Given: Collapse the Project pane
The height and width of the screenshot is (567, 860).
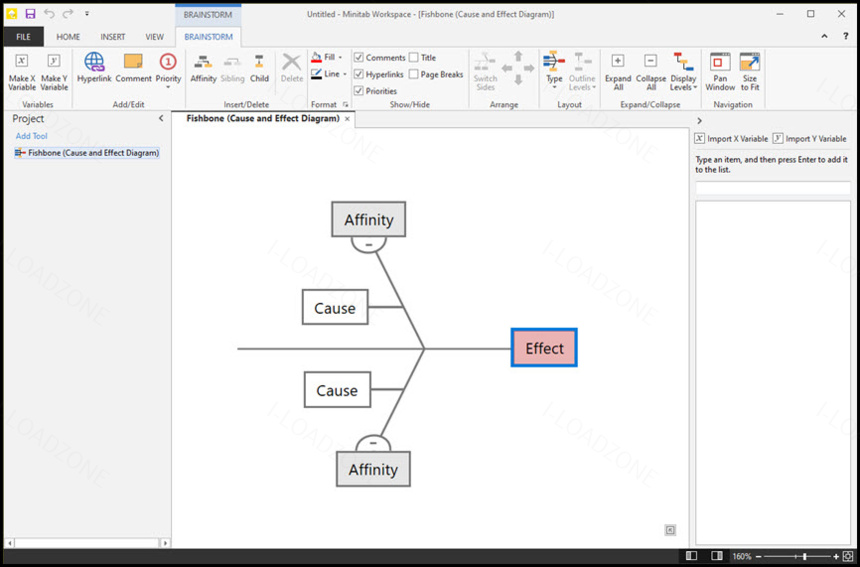Looking at the screenshot, I should click(161, 118).
